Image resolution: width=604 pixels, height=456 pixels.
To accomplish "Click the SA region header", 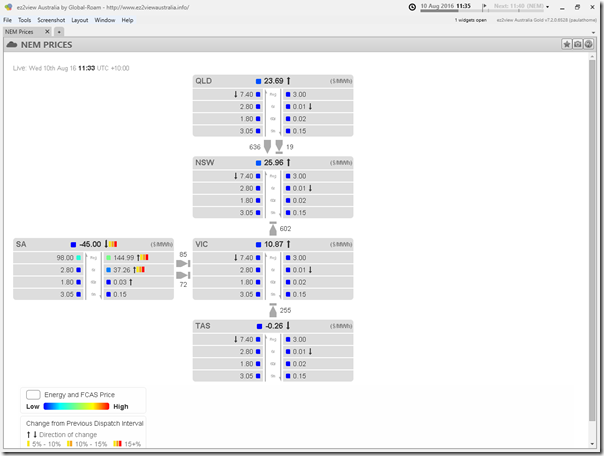I will (94, 244).
